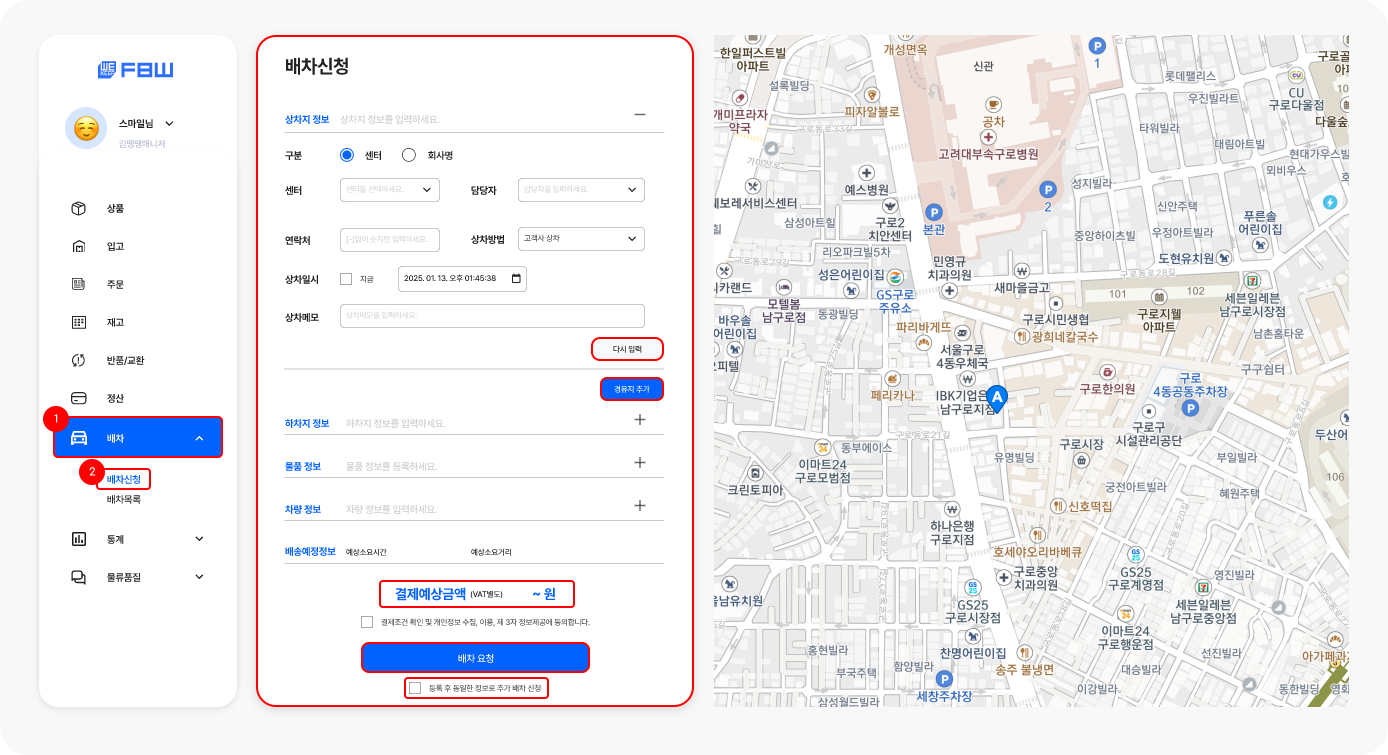
Task: Click the 예상소요거리 label
Action: (491, 551)
